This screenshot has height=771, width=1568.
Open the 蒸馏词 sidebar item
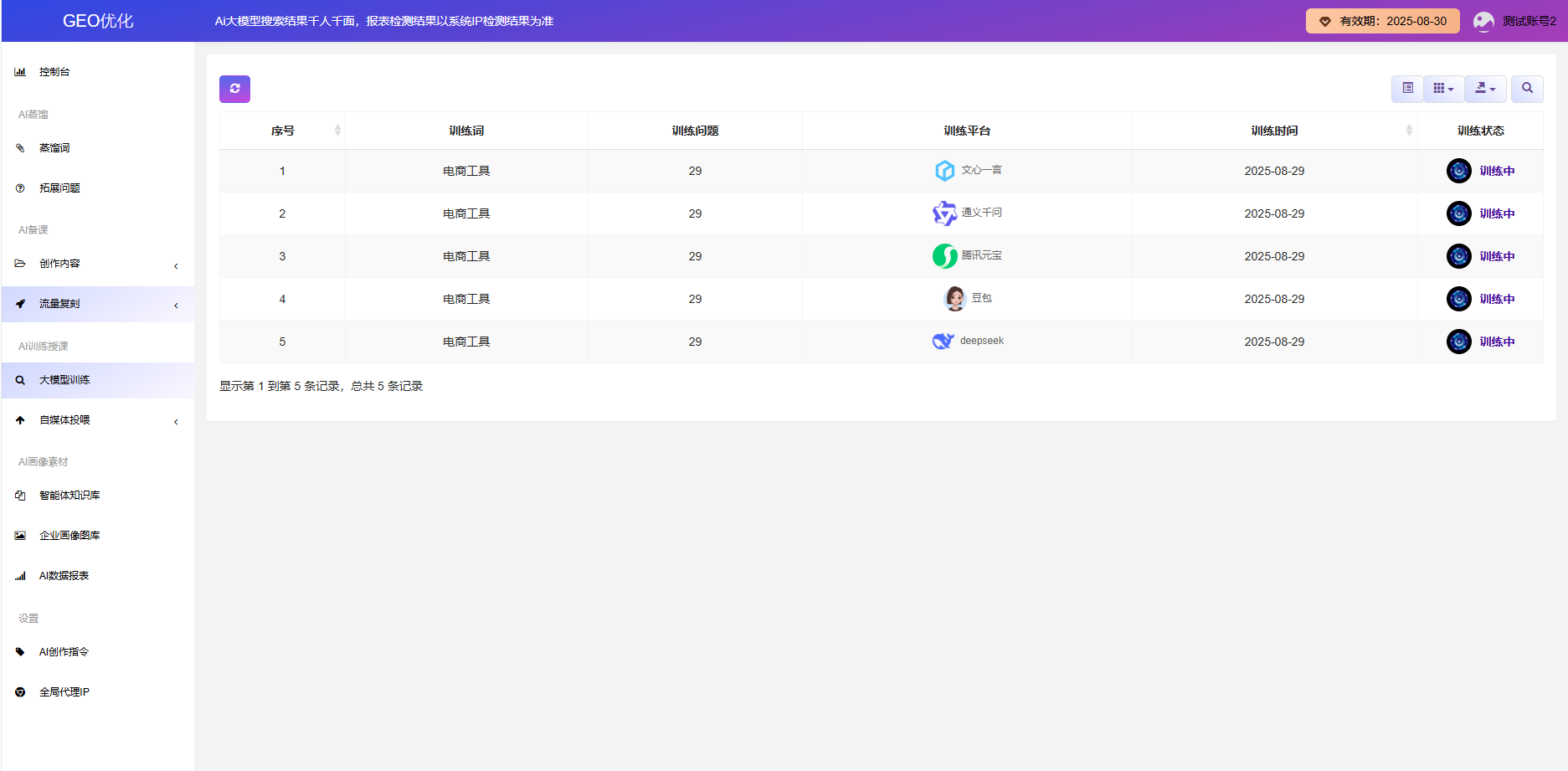pyautogui.click(x=54, y=148)
